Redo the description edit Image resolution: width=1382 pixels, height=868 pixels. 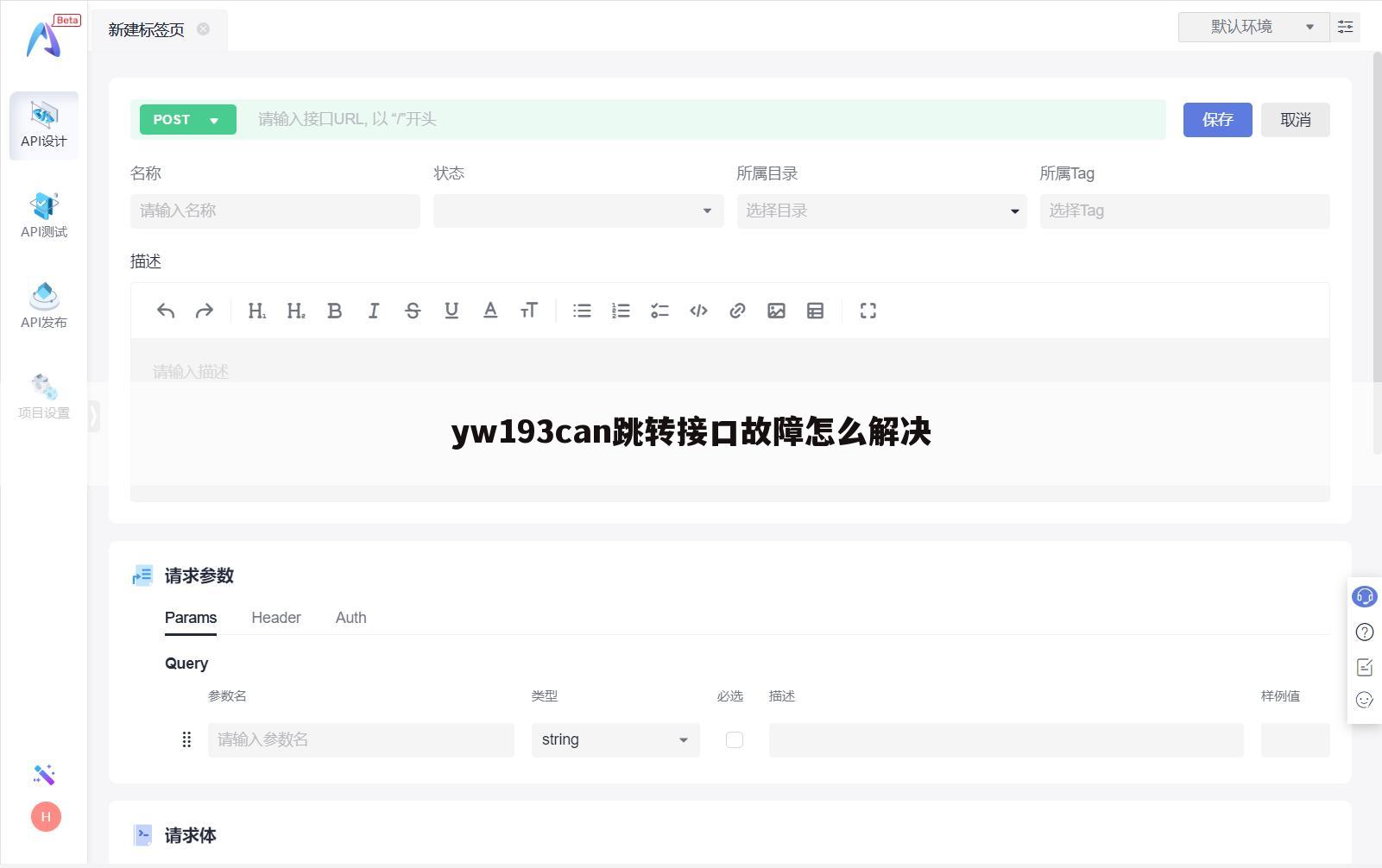pyautogui.click(x=205, y=311)
